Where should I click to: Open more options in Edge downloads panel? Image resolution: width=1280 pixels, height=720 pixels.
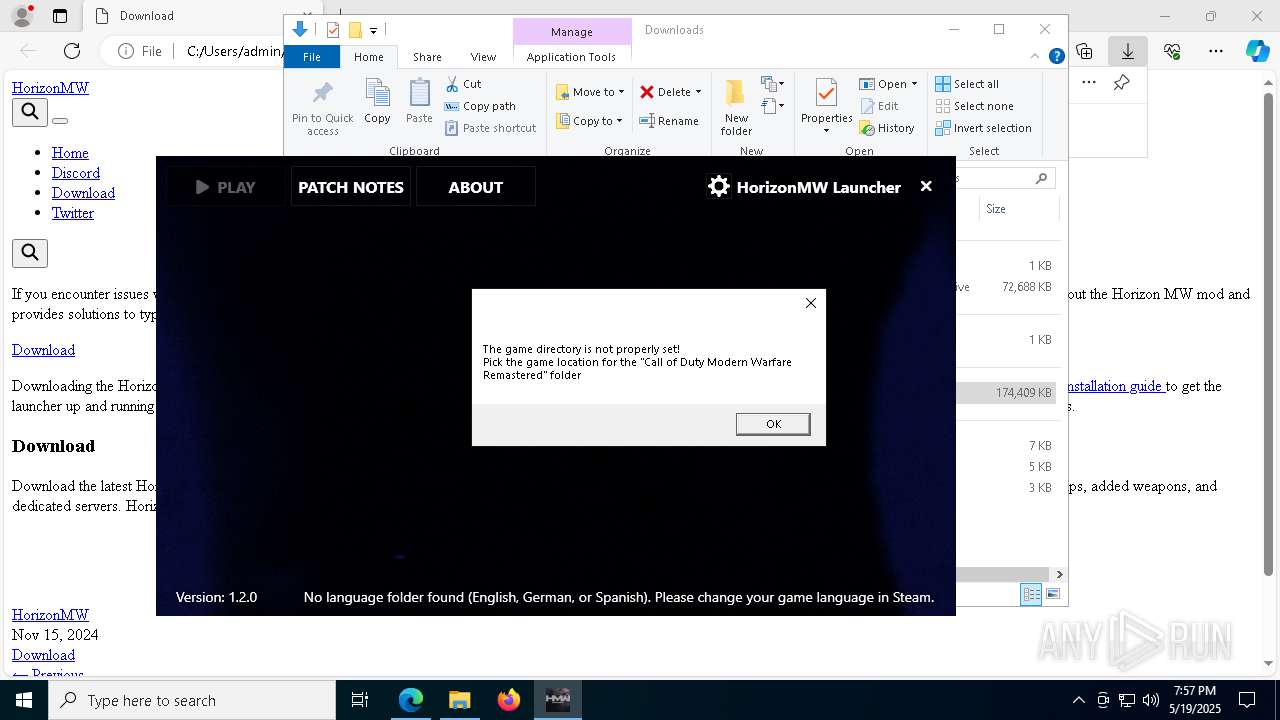(1089, 83)
